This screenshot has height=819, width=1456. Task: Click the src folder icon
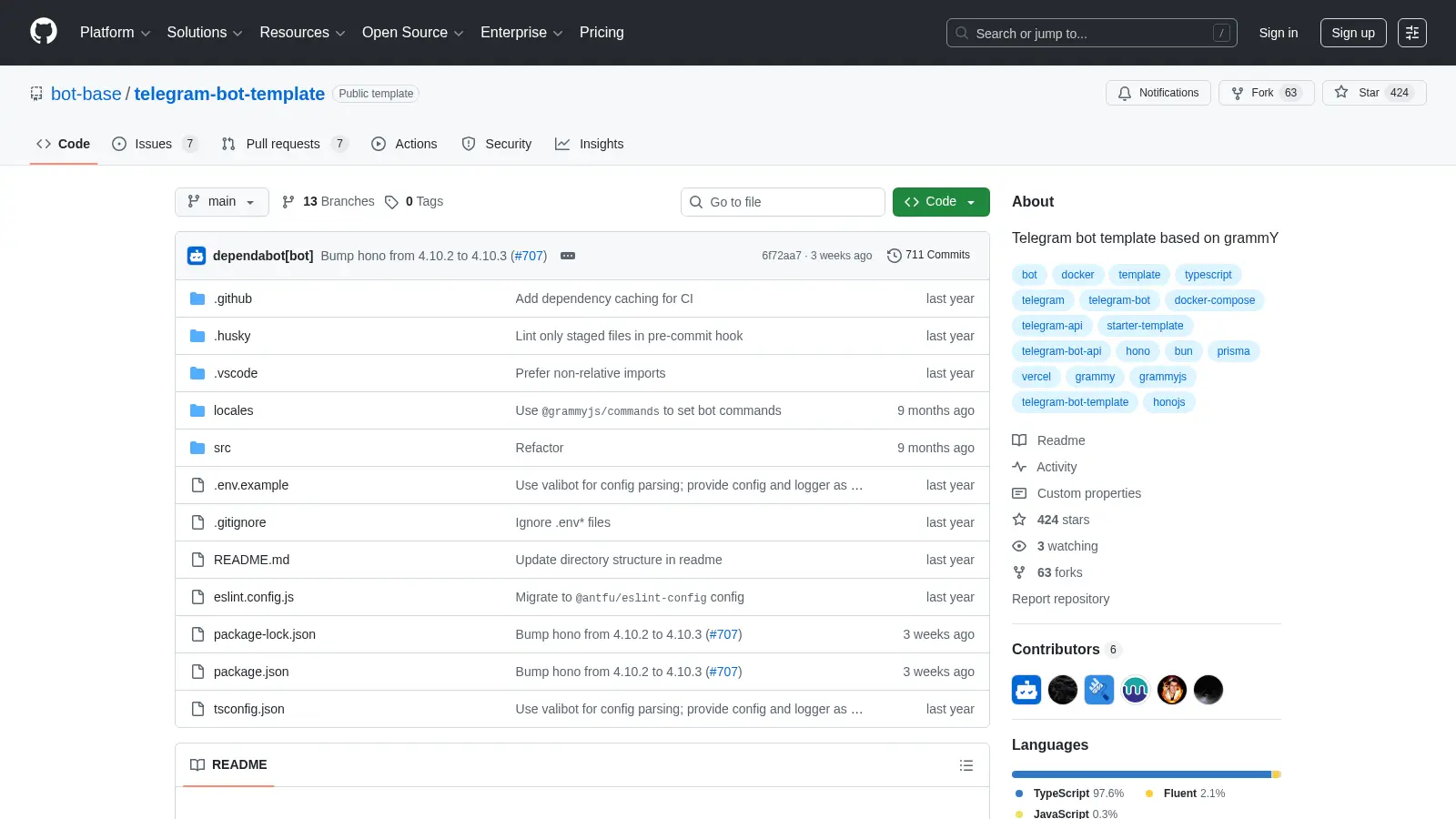[x=197, y=448]
